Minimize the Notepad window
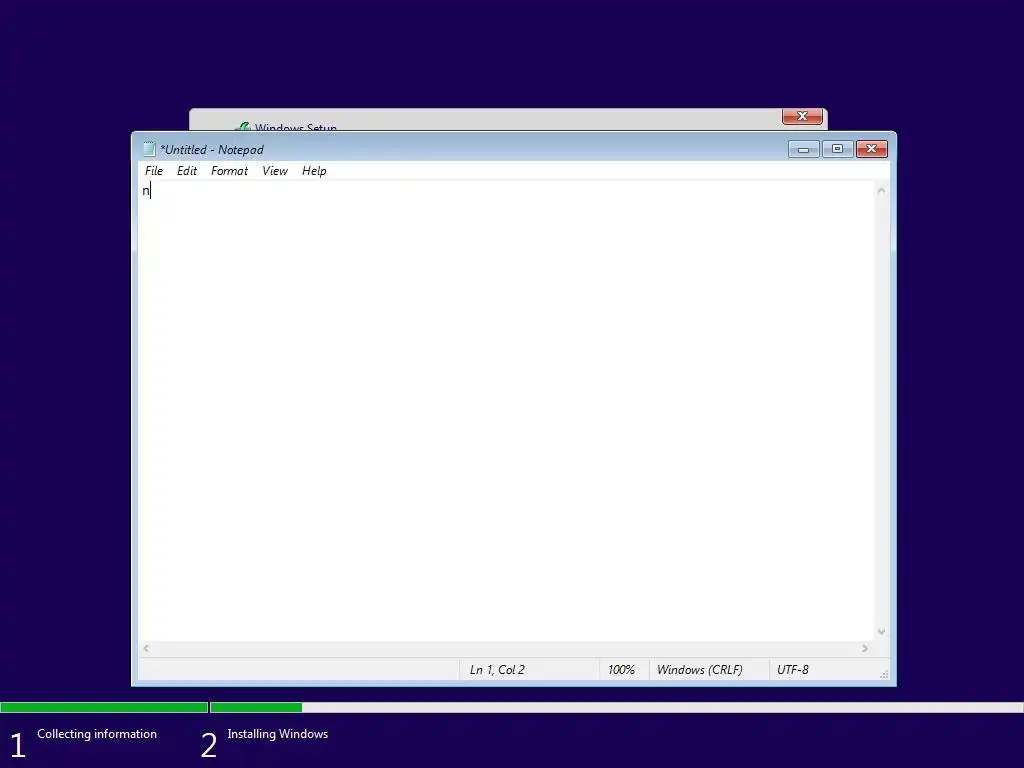 tap(803, 150)
